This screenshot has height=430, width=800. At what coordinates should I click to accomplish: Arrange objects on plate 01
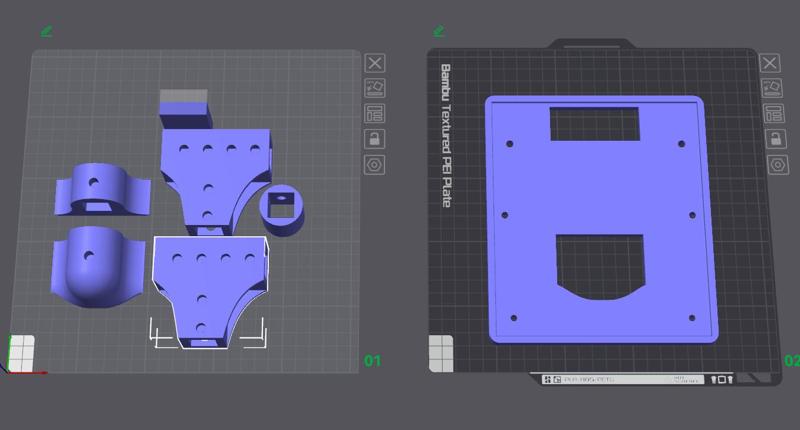[x=374, y=114]
